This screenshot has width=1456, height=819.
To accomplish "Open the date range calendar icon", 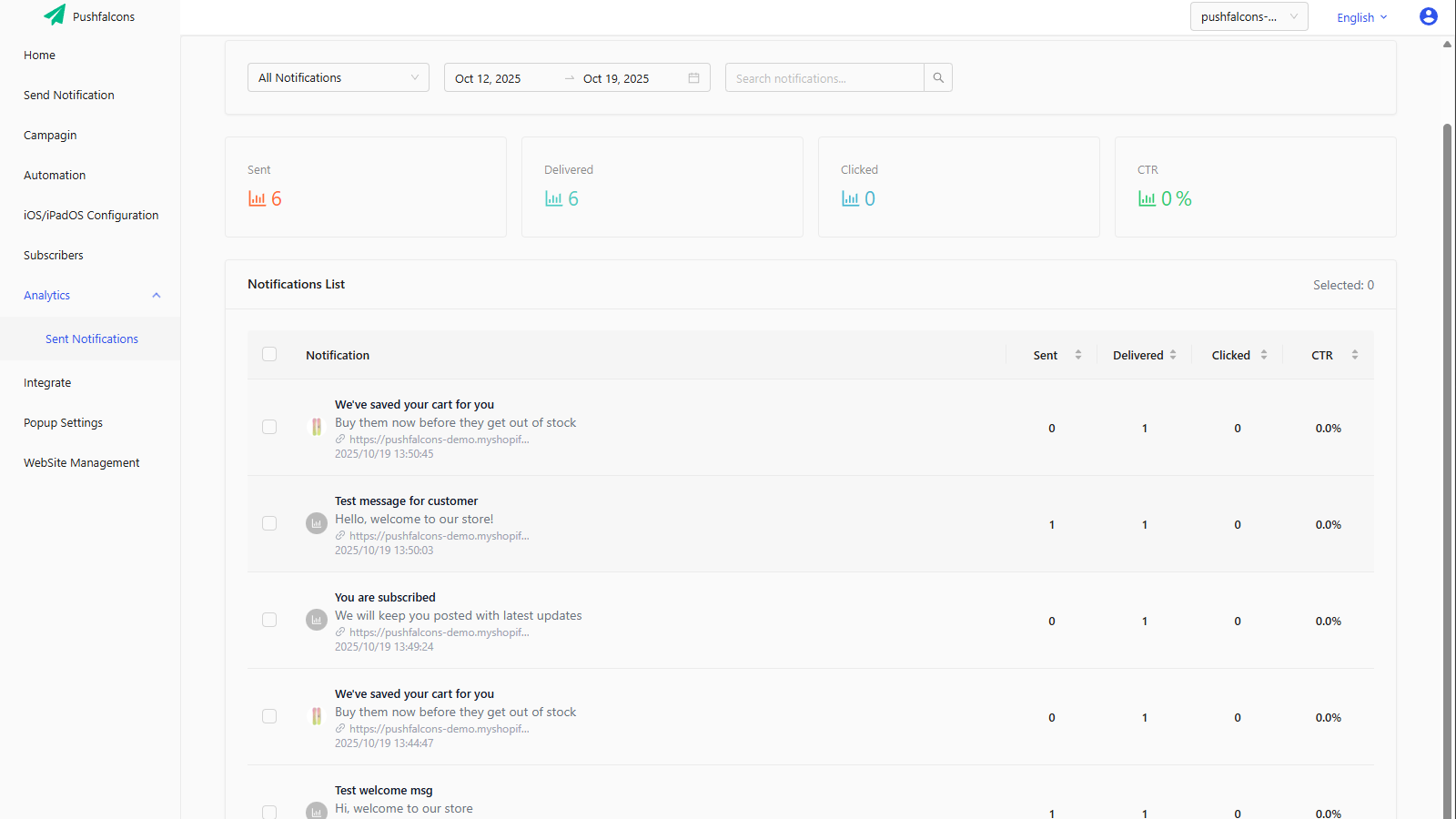I will 694,77.
